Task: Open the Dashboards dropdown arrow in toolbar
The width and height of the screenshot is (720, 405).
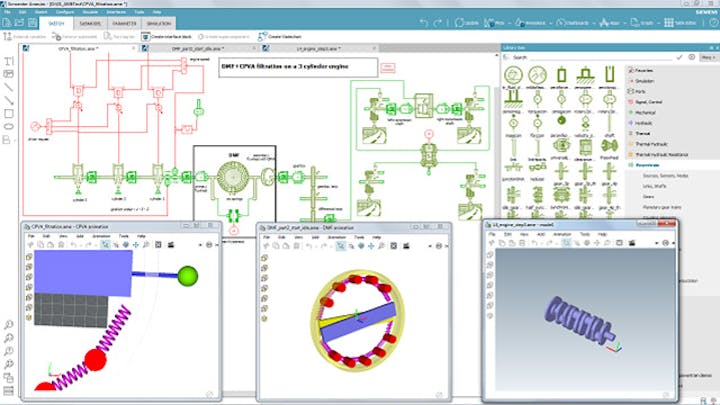Action: (594, 23)
